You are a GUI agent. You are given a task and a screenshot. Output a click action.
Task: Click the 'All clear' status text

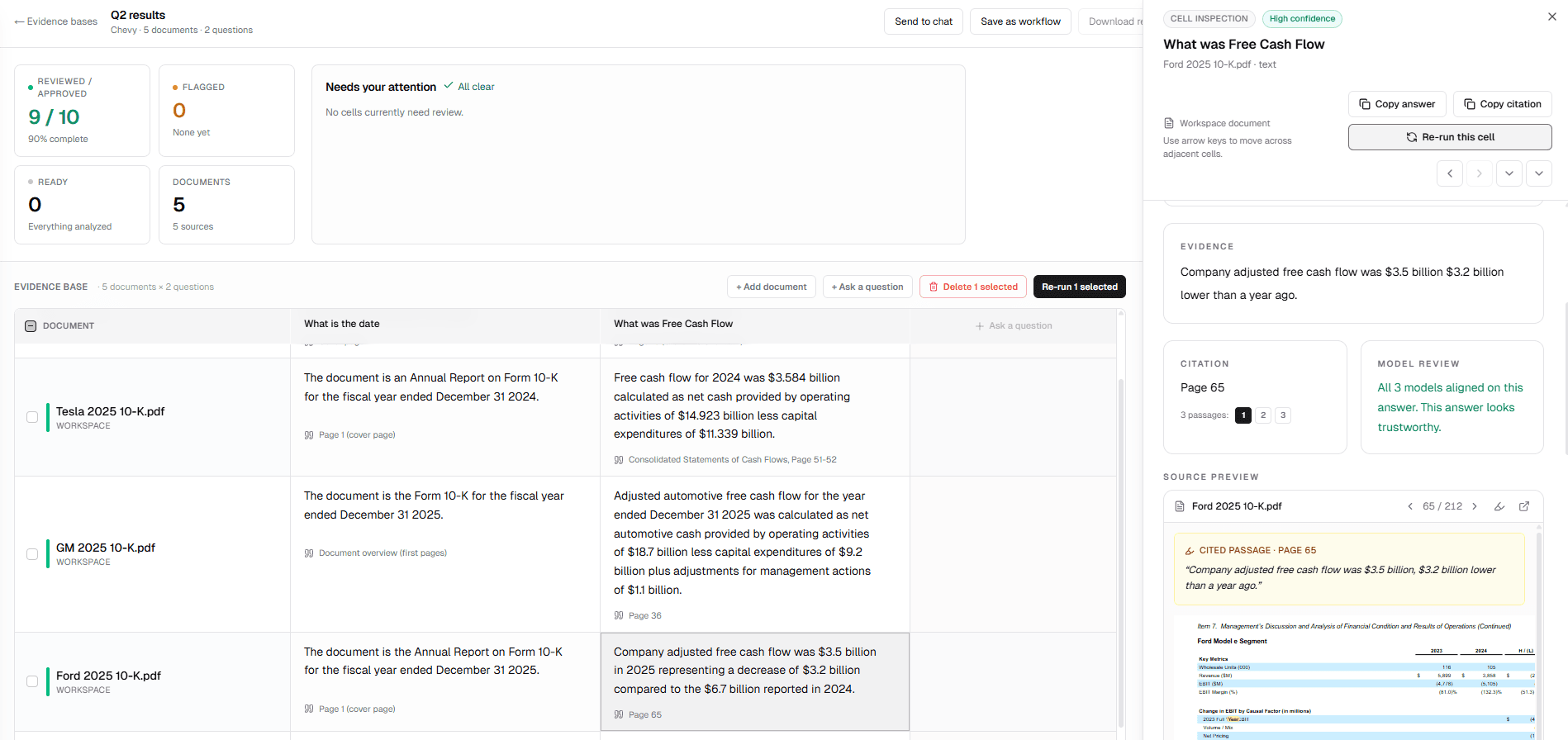(476, 87)
